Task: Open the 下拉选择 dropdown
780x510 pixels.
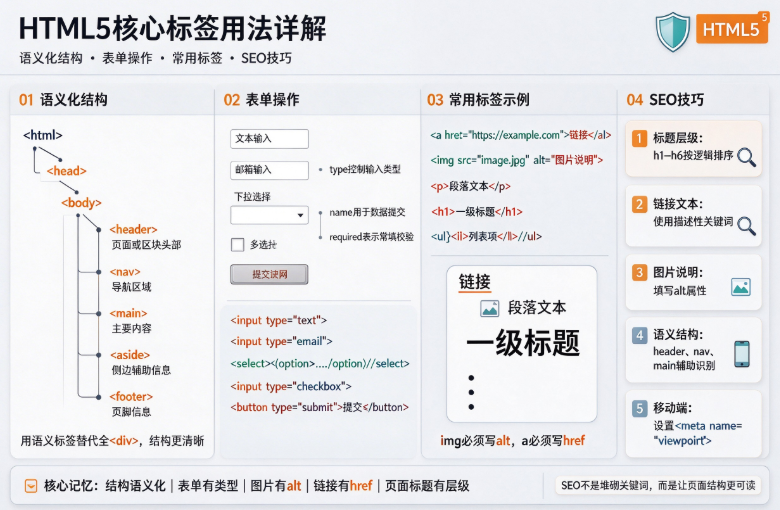Action: tap(269, 215)
